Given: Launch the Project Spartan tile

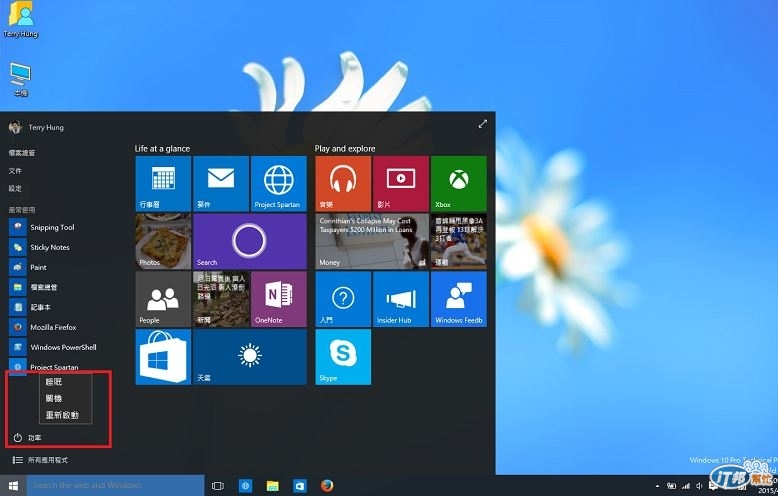Looking at the screenshot, I should coord(278,184).
